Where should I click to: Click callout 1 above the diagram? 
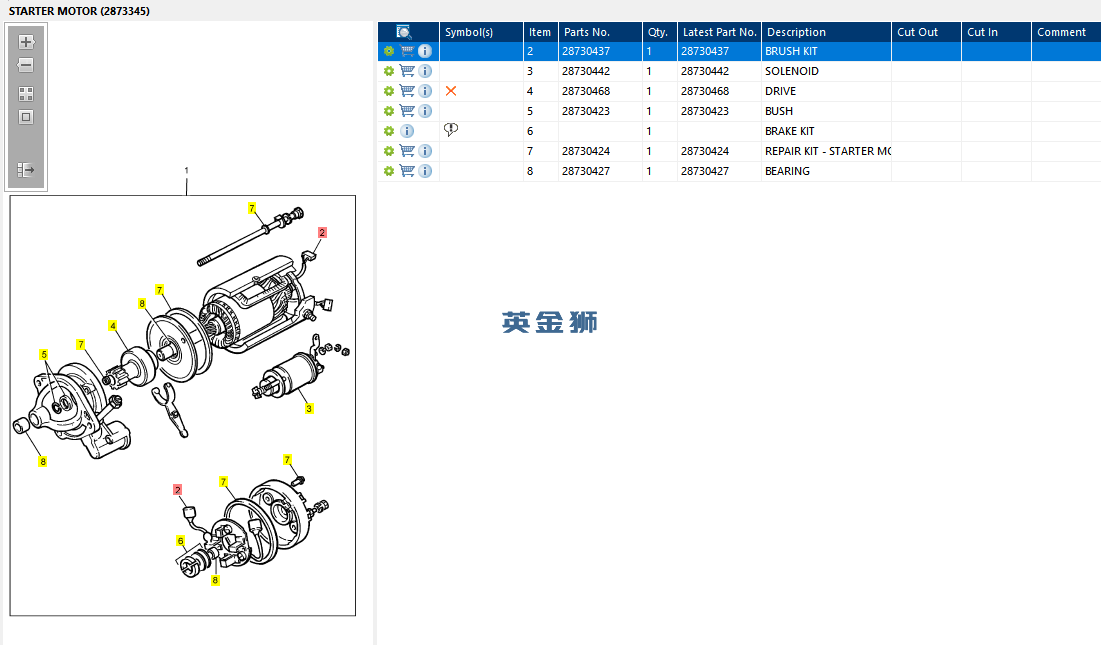point(186,171)
